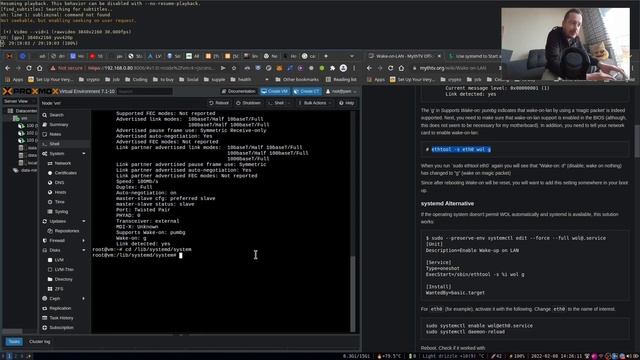Open the Shell dropdown in the node toolbar

click(279, 103)
